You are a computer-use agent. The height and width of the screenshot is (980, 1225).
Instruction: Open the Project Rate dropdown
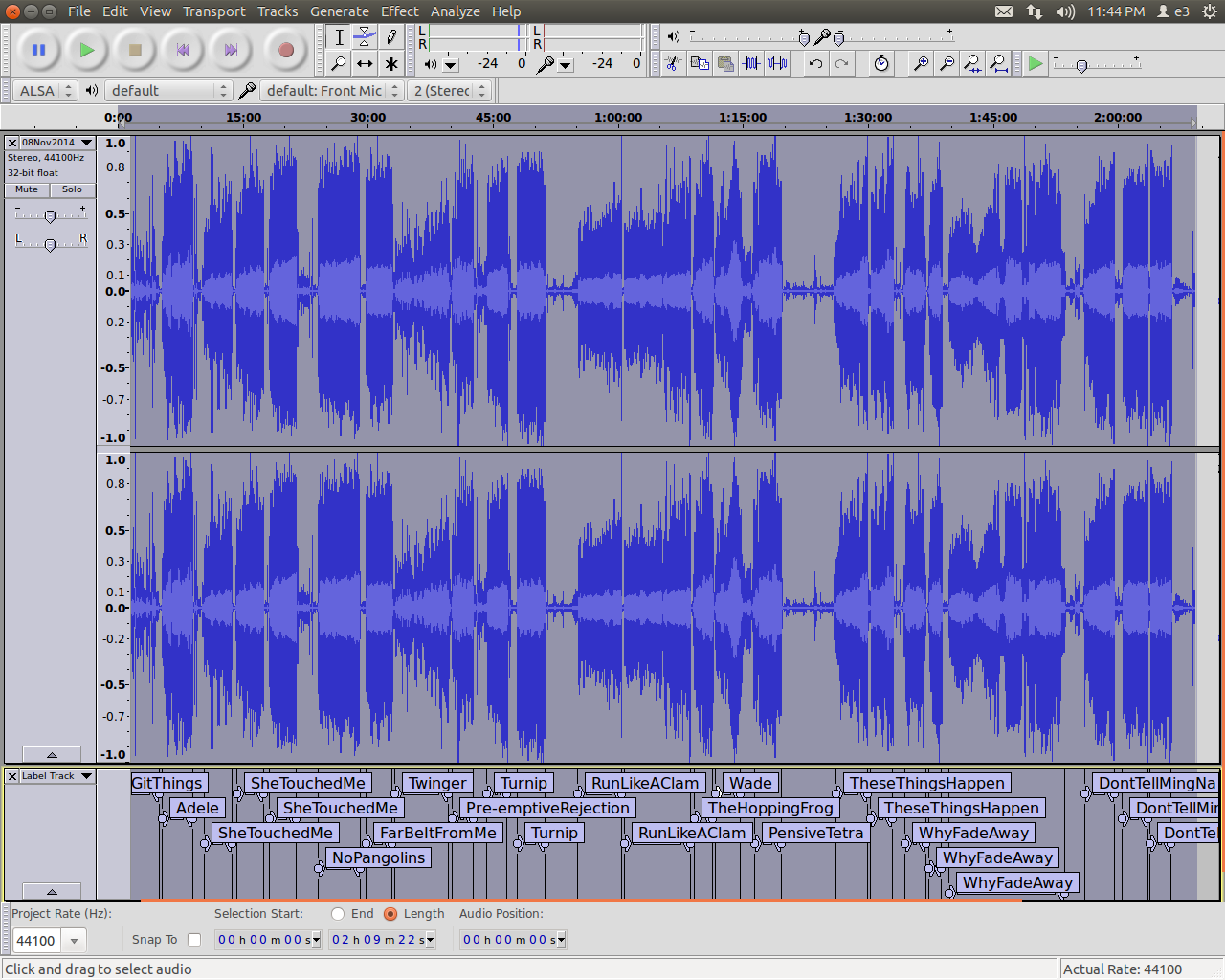click(x=74, y=941)
